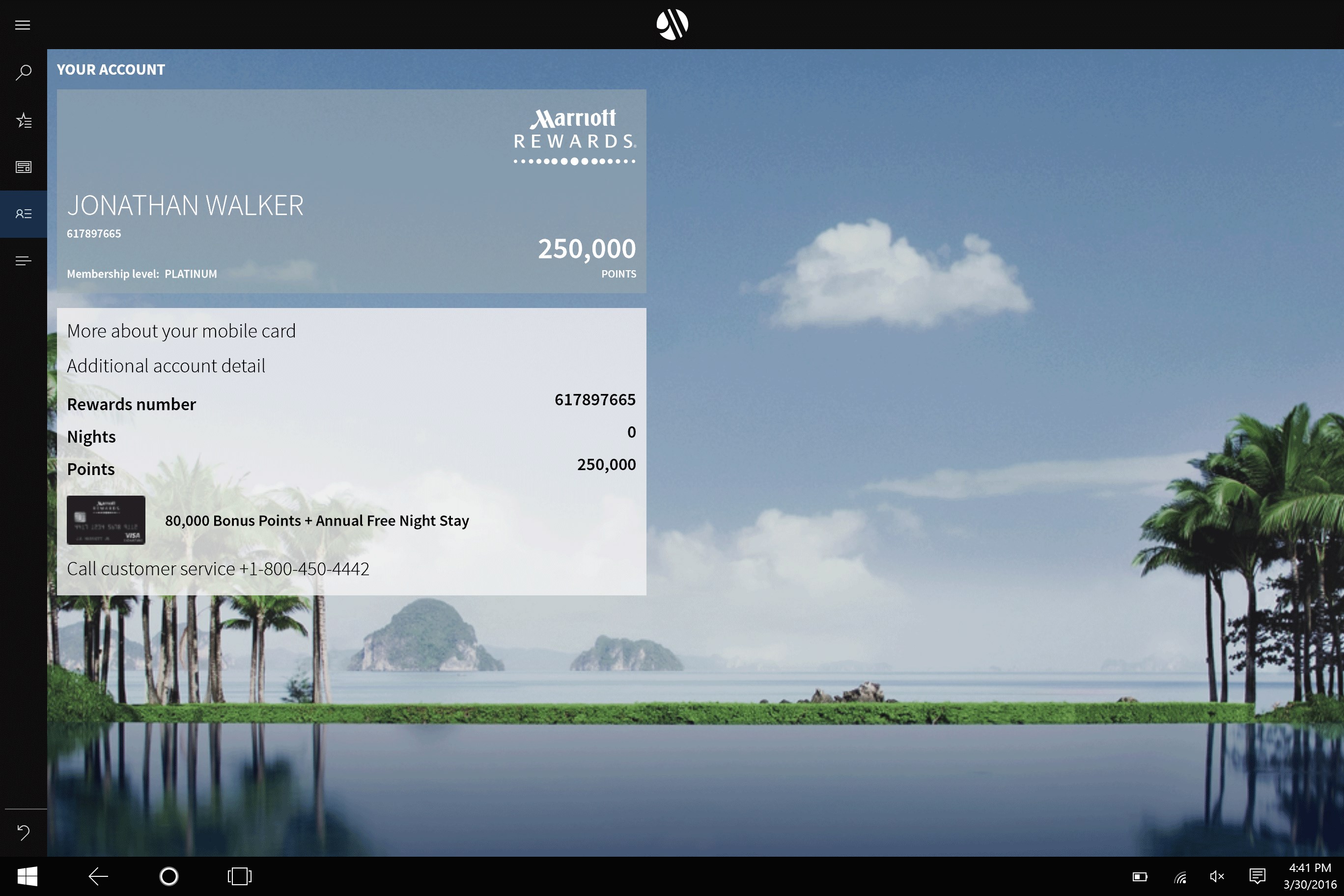This screenshot has width=1344, height=896.
Task: Click the taskbar back arrow
Action: pyautogui.click(x=98, y=876)
